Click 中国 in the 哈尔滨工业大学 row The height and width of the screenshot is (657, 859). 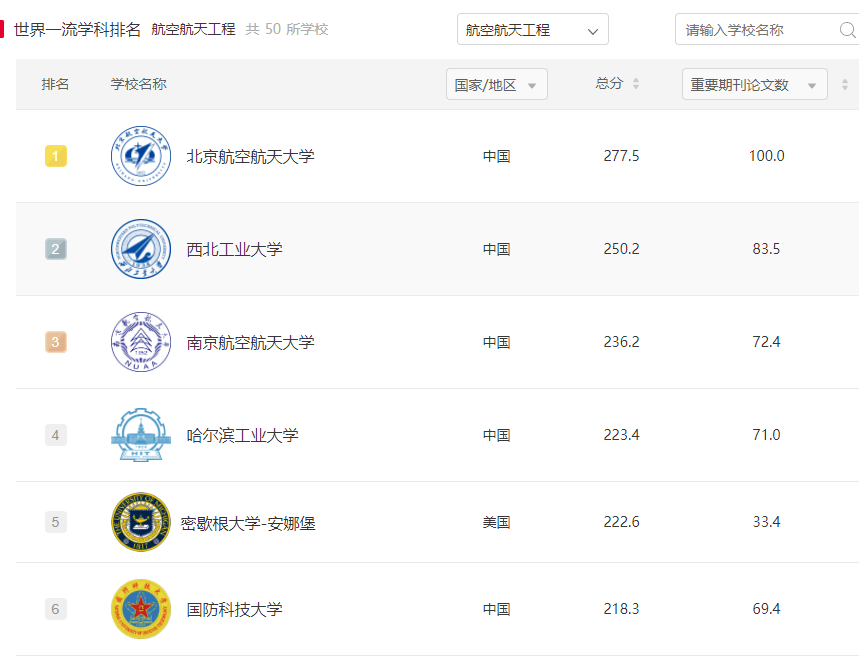coord(496,436)
